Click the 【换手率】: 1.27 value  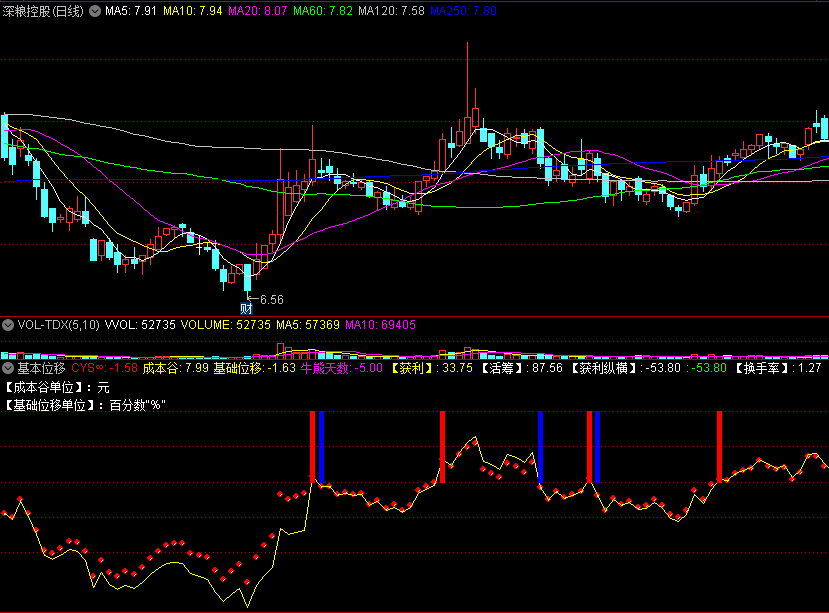click(777, 368)
